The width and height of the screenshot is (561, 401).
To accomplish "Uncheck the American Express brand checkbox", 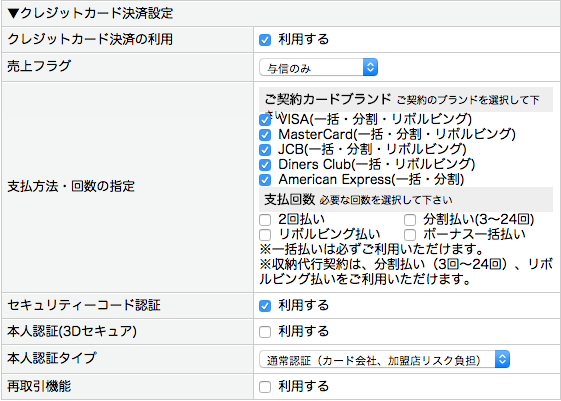I will pos(265,180).
